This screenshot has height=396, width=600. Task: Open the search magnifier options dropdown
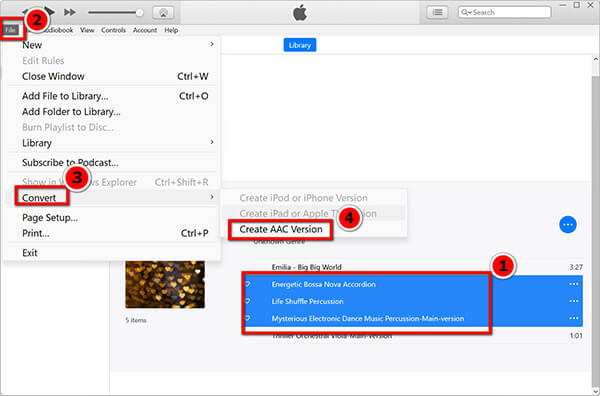tap(466, 12)
